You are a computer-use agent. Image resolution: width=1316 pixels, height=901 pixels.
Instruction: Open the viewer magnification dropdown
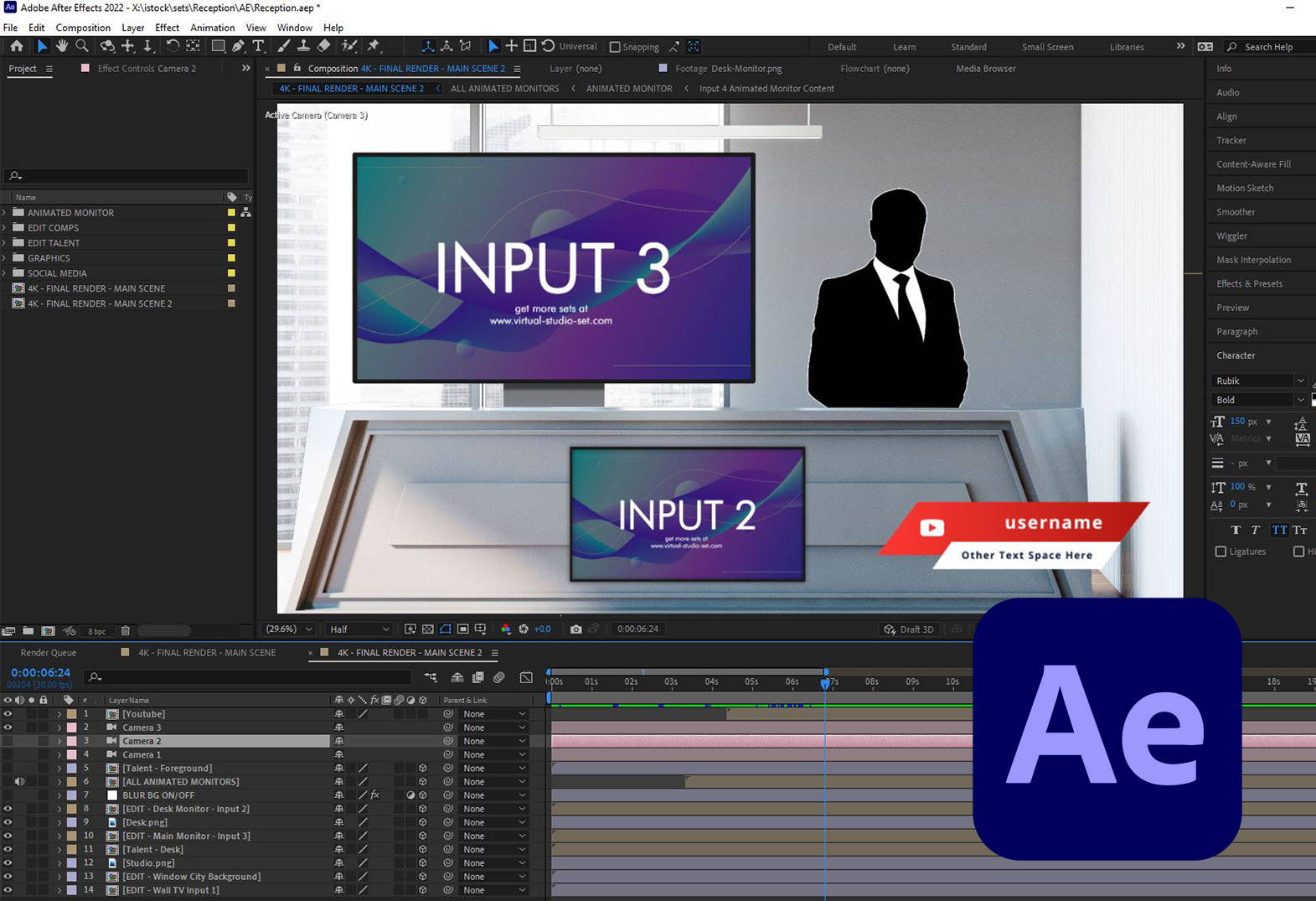click(289, 629)
